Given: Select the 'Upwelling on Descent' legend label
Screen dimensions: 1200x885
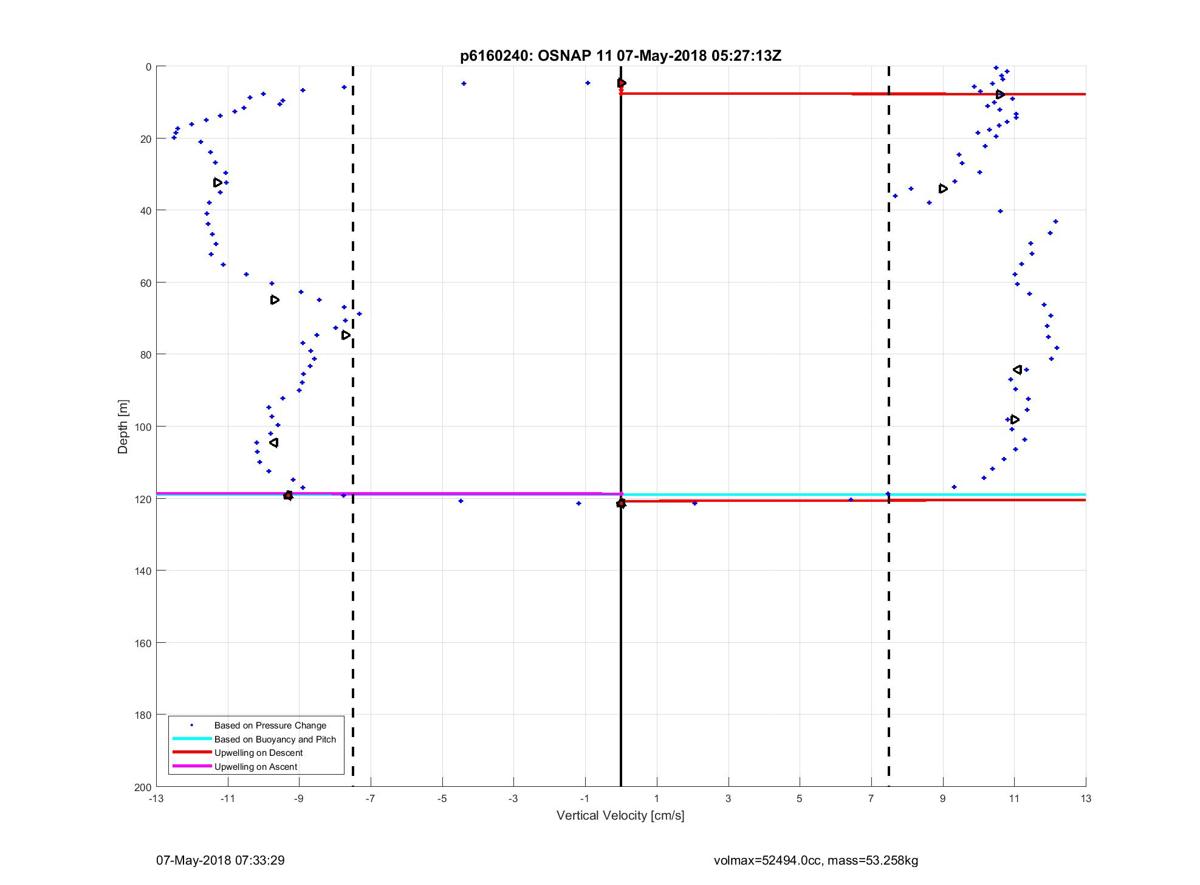Looking at the screenshot, I should tap(258, 753).
